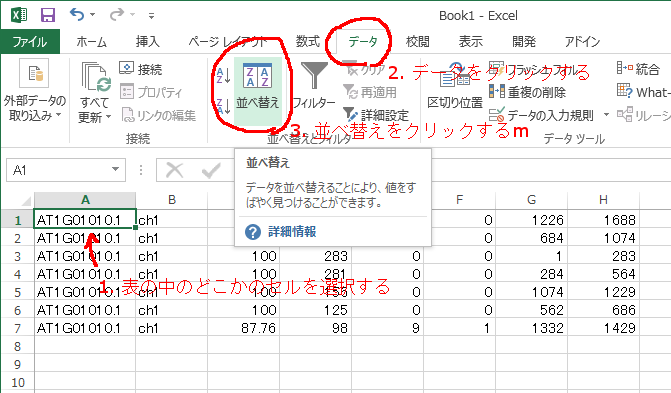Expand the データの入力規則 dropdown arrow
Viewport: 671px width, 393px height.
606,115
